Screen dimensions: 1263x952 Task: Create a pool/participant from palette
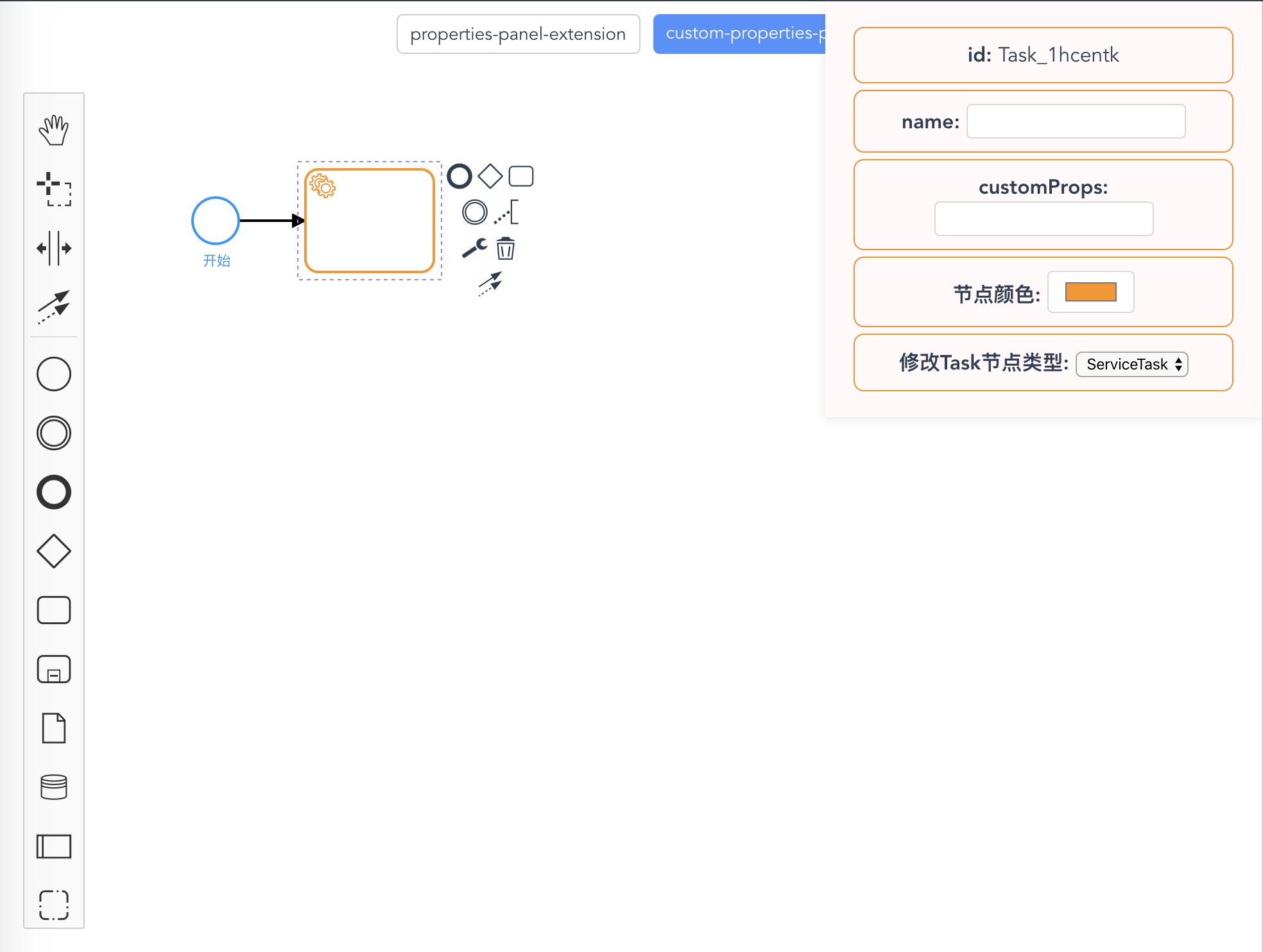tap(54, 846)
